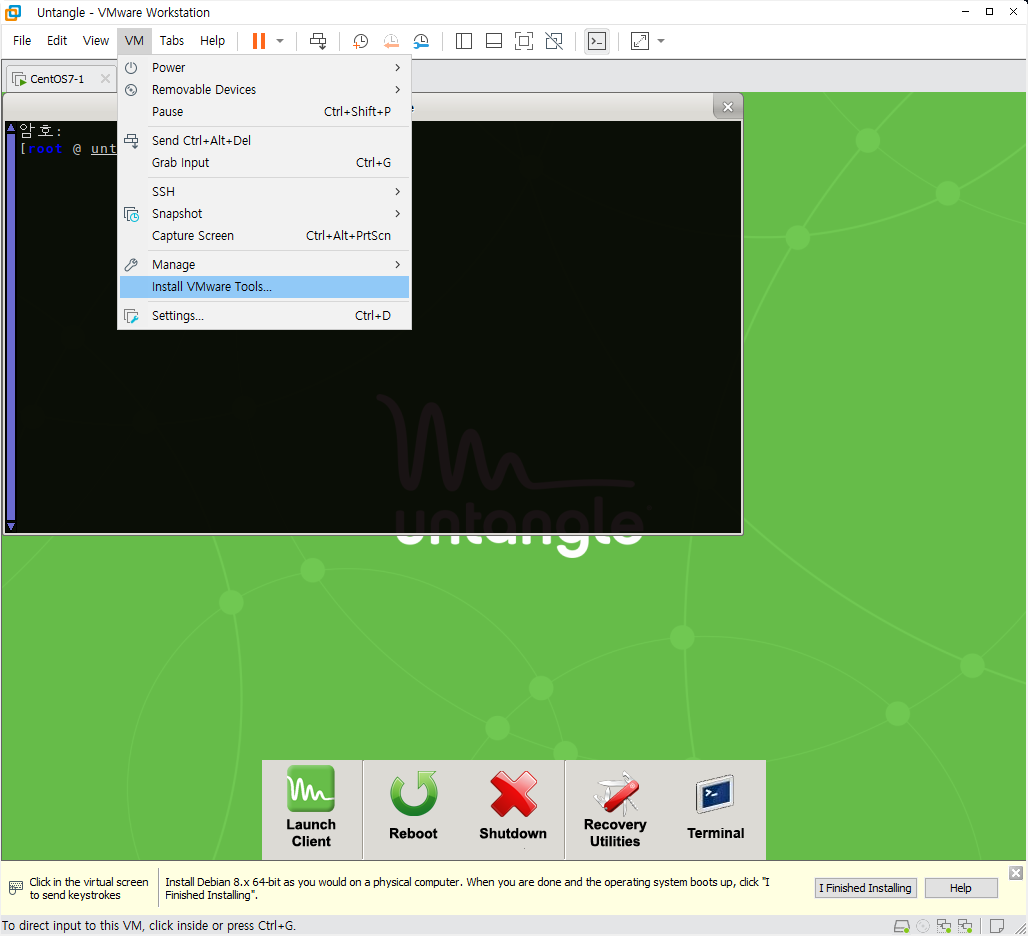Viewport: 1028px width, 936px height.
Task: Revert to snapshot using the toolbar icon
Action: (391, 41)
